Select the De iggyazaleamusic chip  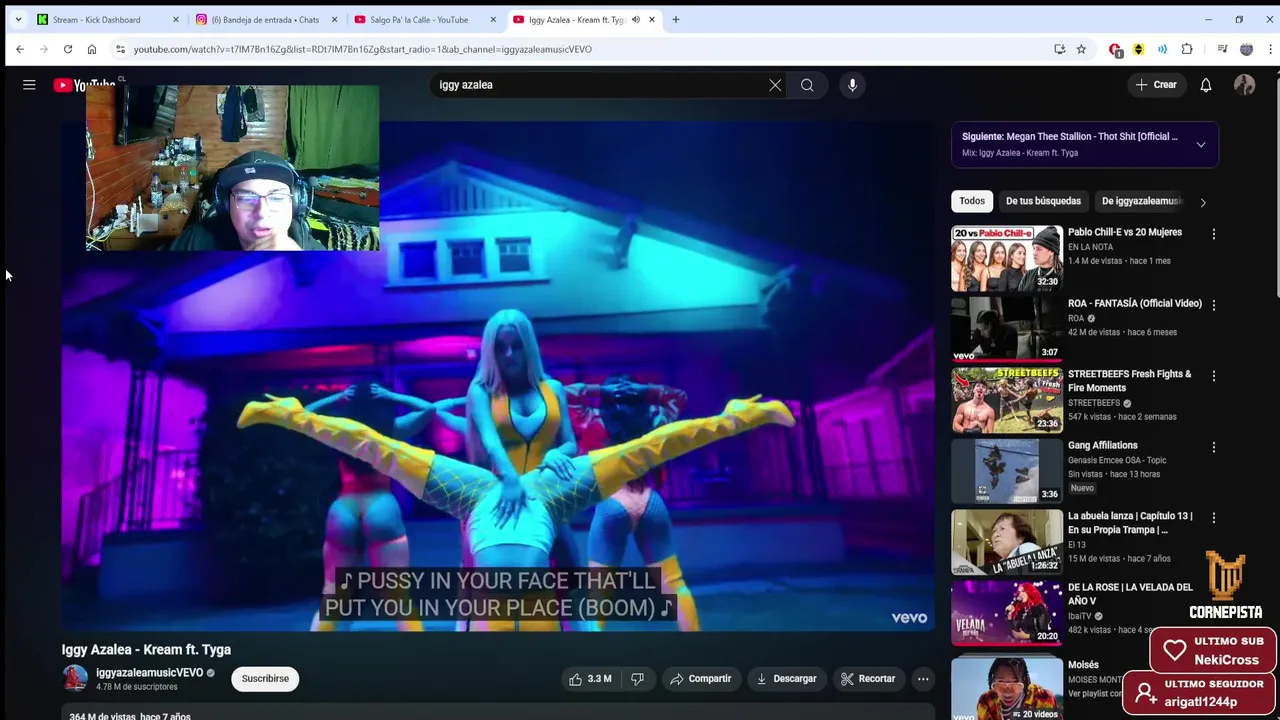point(1141,201)
